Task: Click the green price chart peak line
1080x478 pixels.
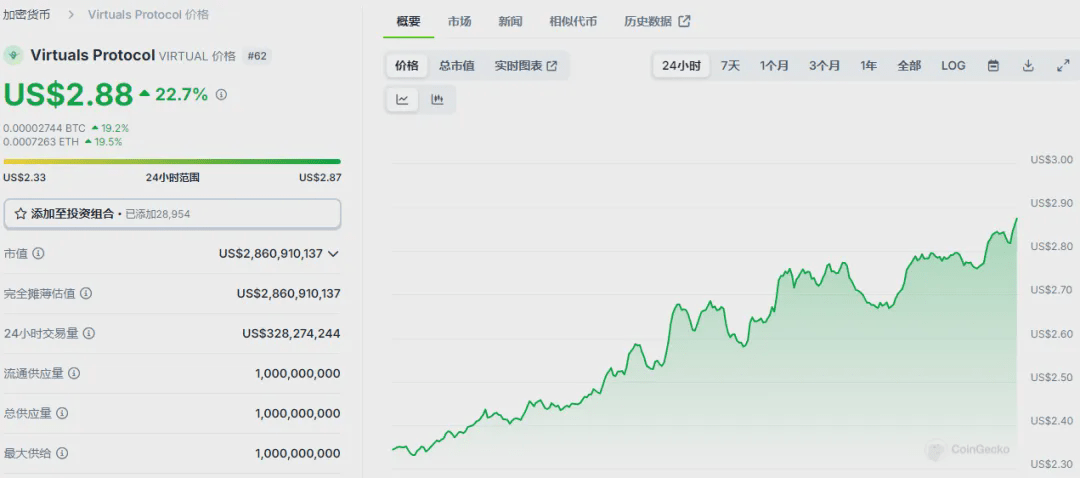Action: coord(1016,219)
